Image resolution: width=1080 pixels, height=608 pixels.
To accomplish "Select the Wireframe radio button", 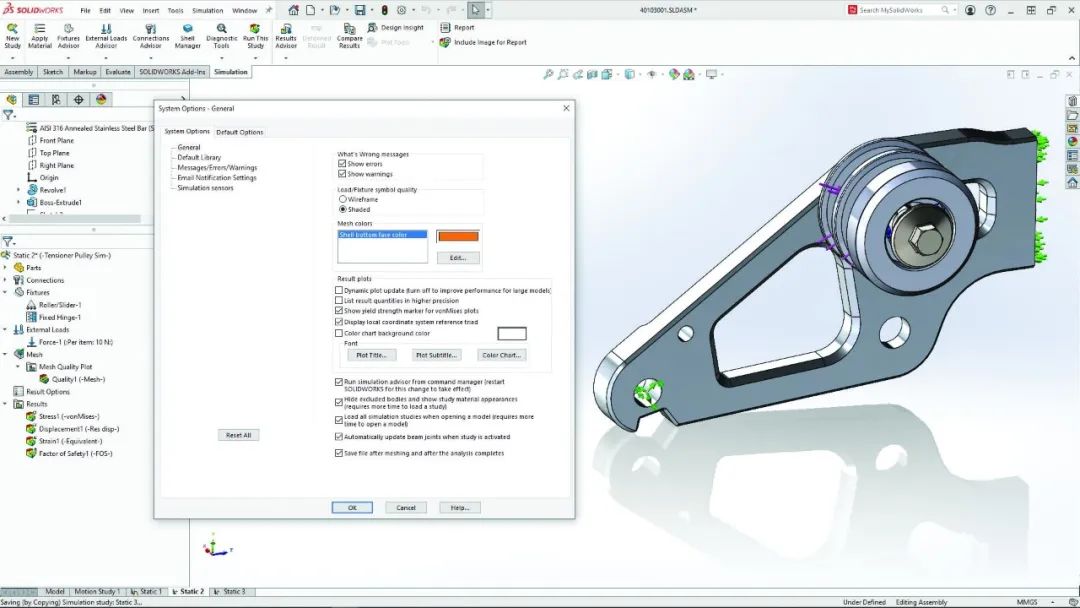I will [x=342, y=197].
